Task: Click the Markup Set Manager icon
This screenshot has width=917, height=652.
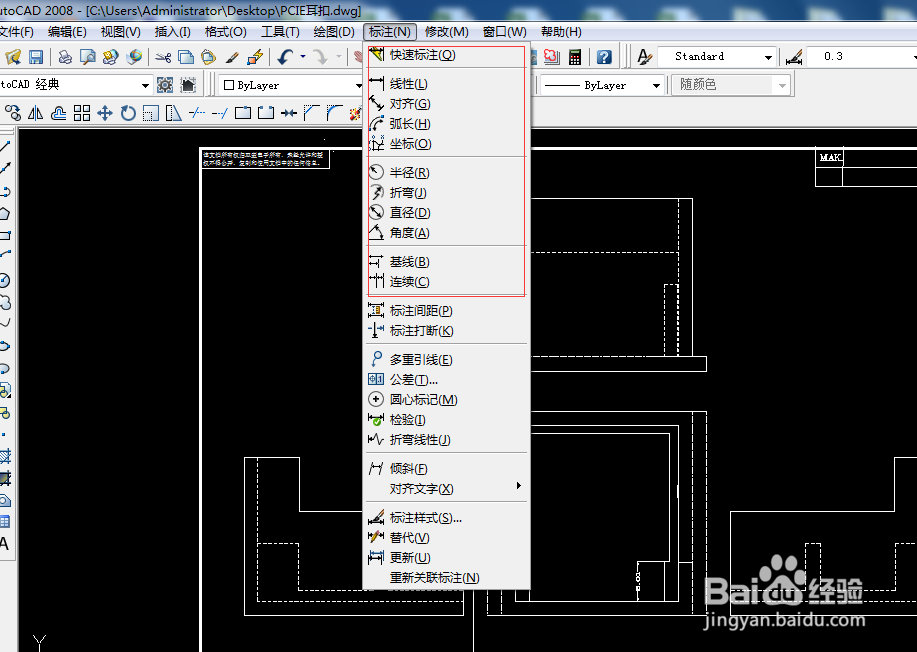Action: [551, 57]
